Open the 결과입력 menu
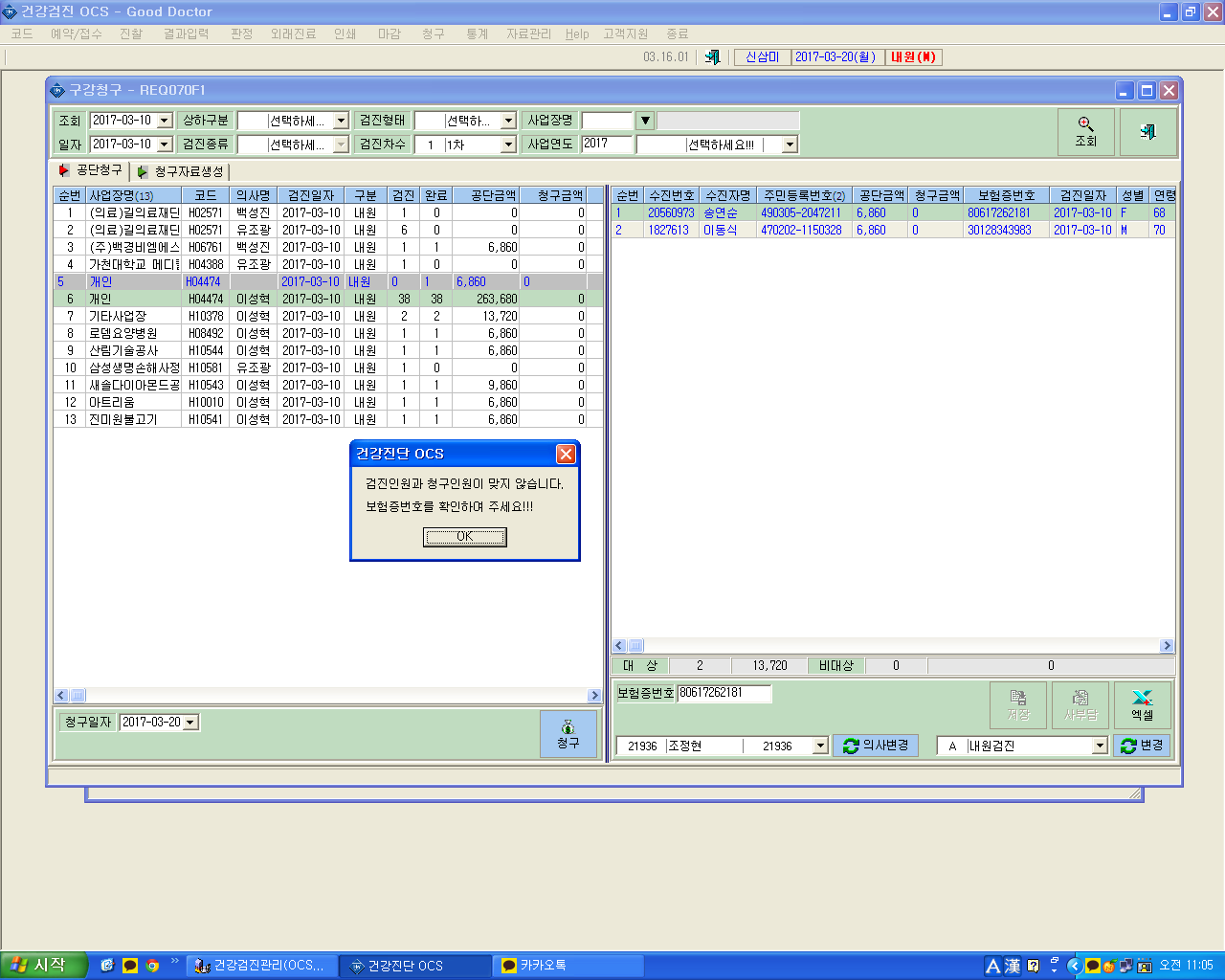1225x980 pixels. pyautogui.click(x=186, y=33)
